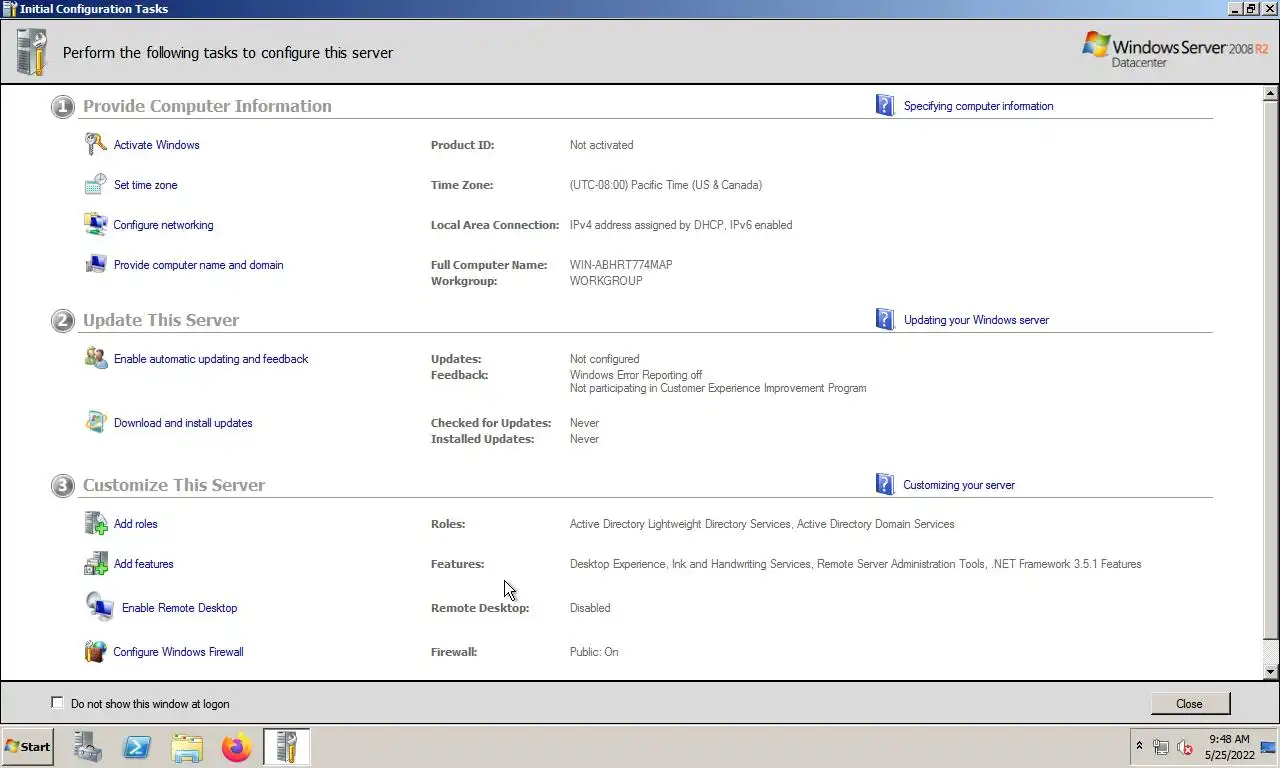The image size is (1280, 768).
Task: Click the computer name and domain icon
Action: click(x=95, y=264)
